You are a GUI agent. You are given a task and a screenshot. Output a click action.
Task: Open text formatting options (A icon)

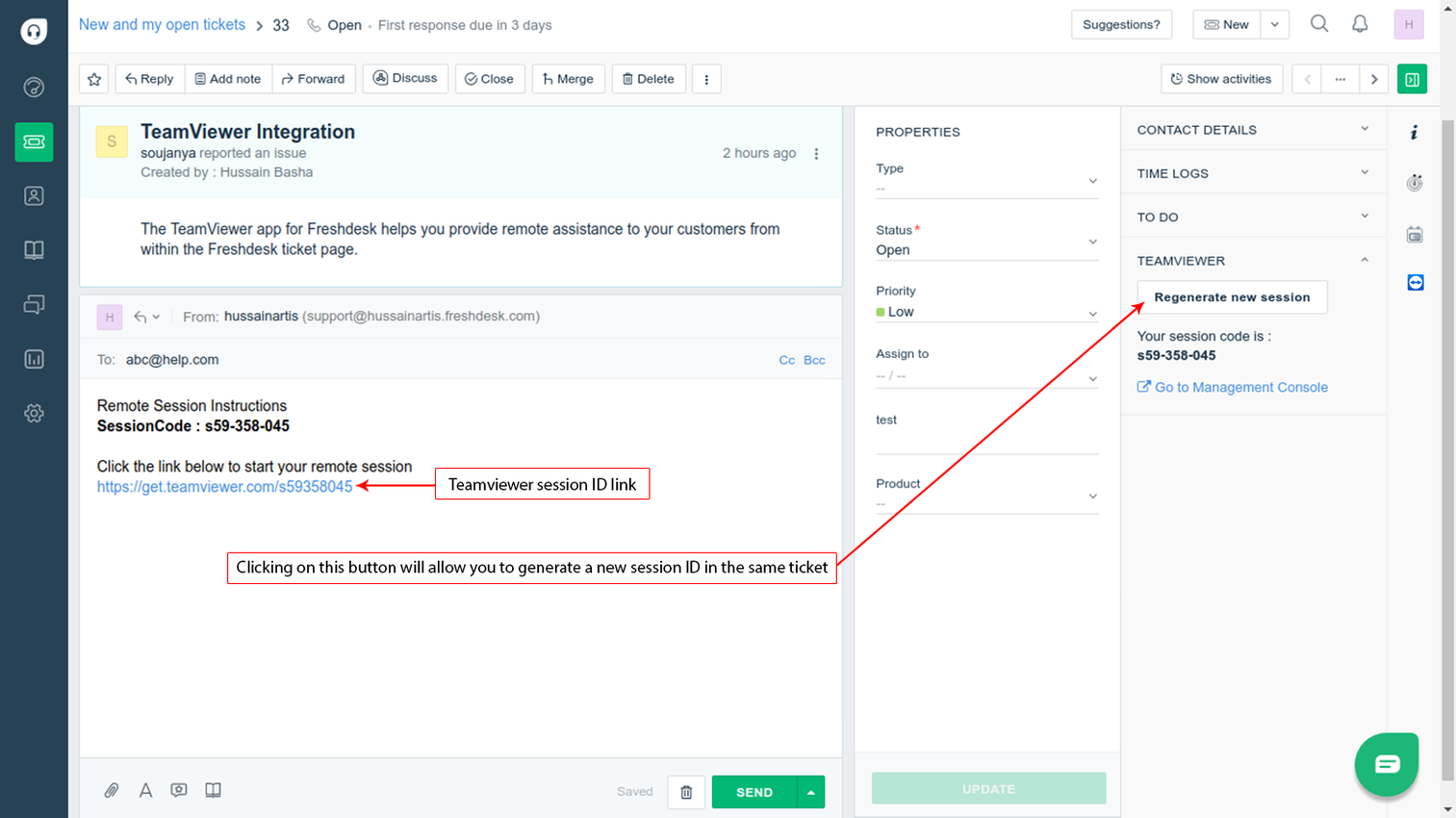[x=145, y=791]
